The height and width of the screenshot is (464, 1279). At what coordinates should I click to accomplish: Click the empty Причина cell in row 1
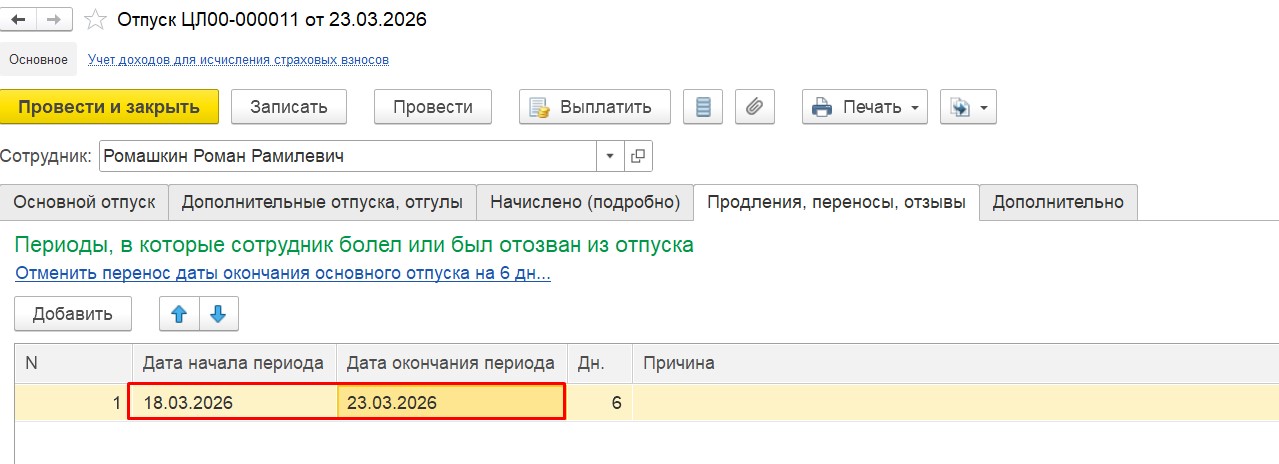click(x=955, y=403)
